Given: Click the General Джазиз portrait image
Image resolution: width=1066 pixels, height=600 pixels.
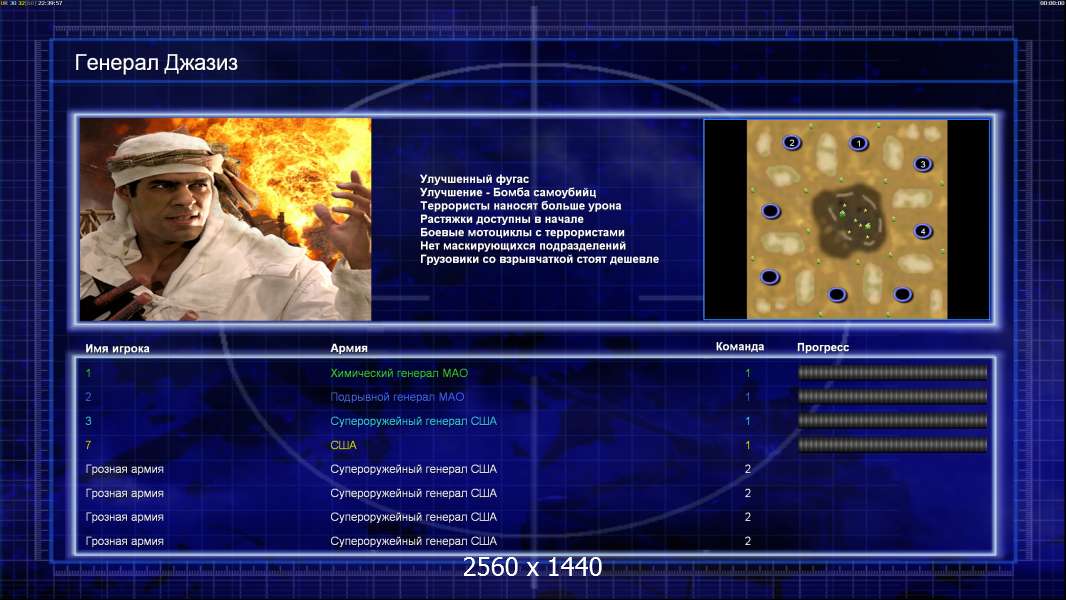Looking at the screenshot, I should pyautogui.click(x=225, y=219).
